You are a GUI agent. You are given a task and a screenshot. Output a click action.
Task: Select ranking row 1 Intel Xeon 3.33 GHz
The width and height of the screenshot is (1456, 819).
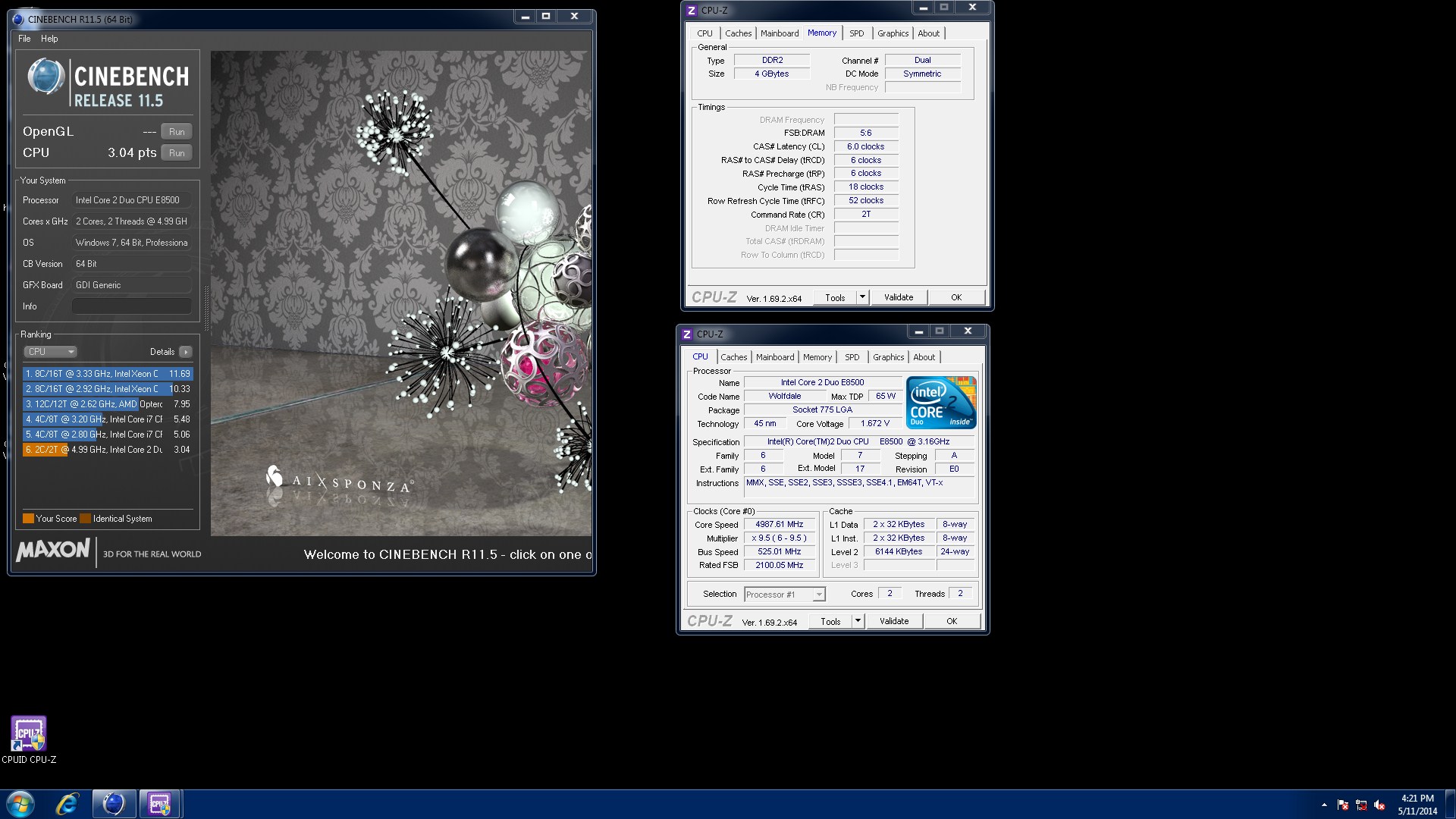[107, 374]
